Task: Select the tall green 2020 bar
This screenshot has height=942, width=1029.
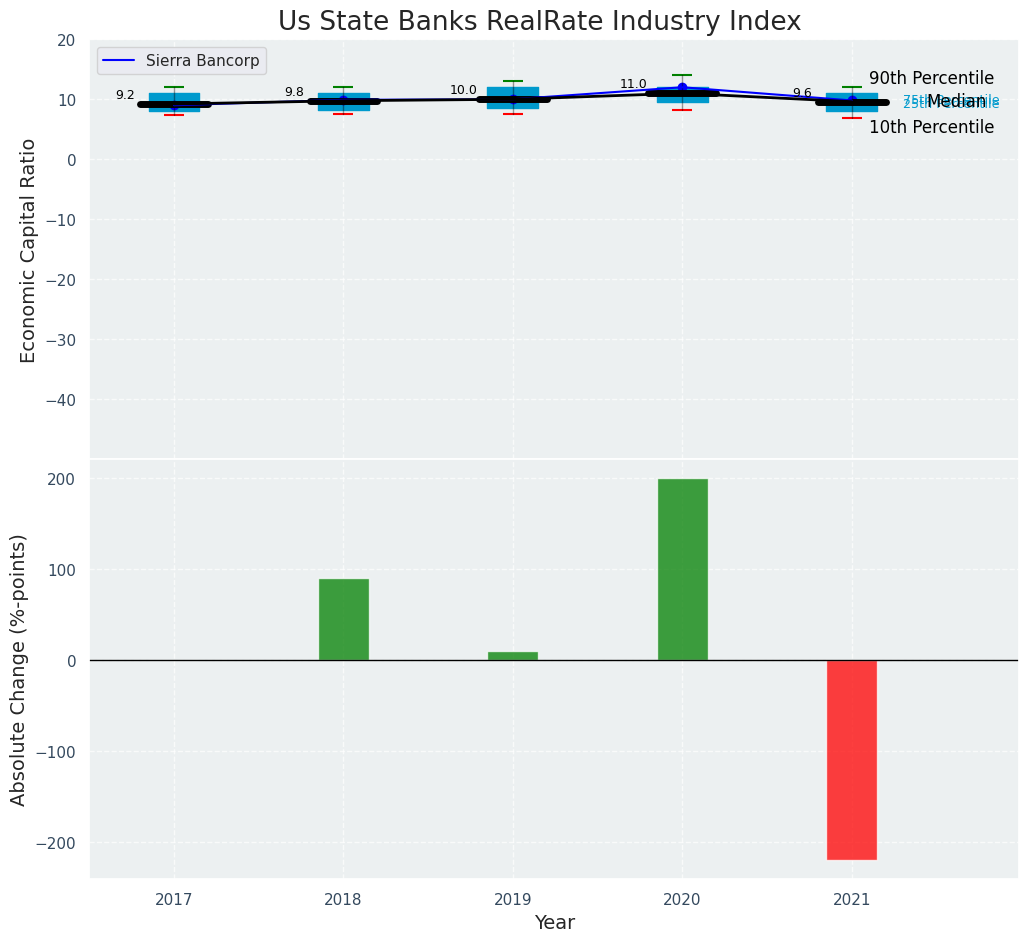Action: coord(682,569)
